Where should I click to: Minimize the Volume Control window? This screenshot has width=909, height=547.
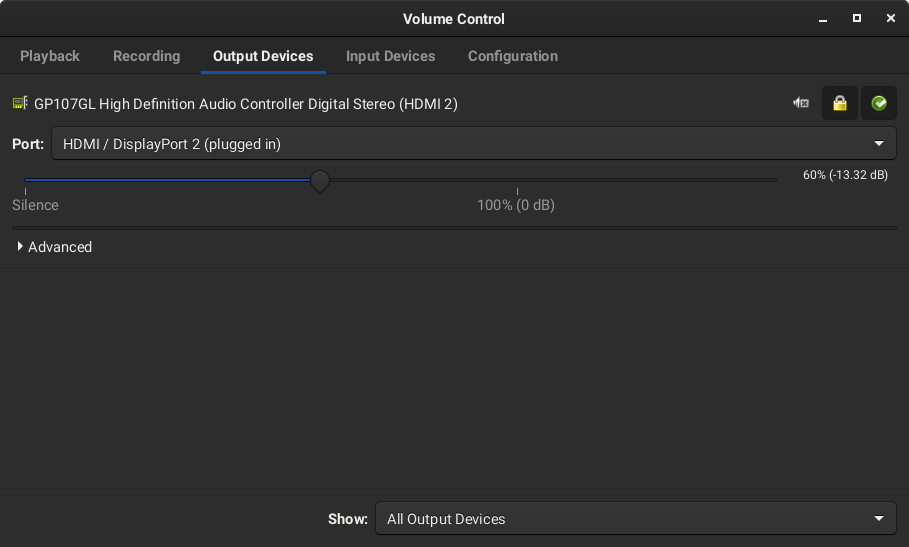(x=823, y=19)
